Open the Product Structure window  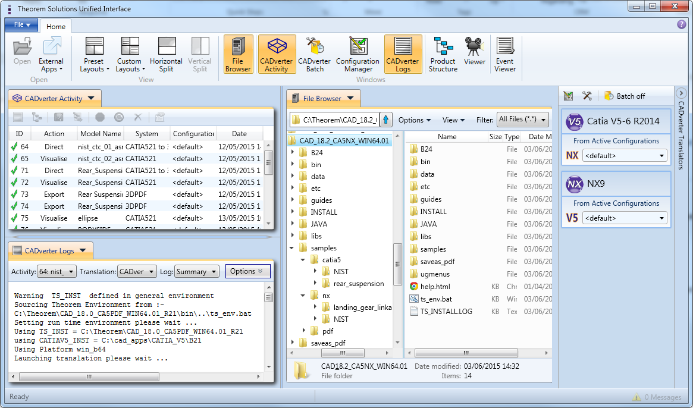[x=443, y=54]
